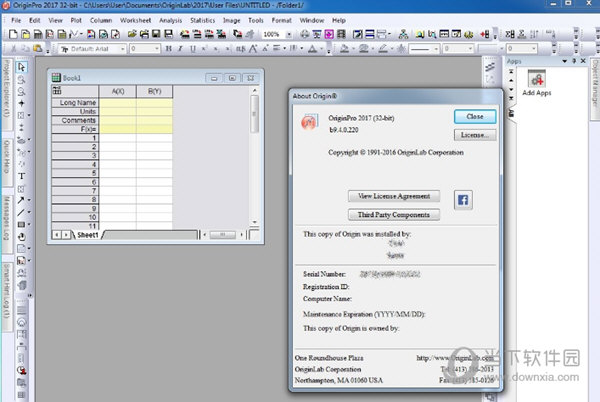Viewport: 600px width, 402px height.
Task: Switch to the Sheet1 tab
Action: click(85, 234)
